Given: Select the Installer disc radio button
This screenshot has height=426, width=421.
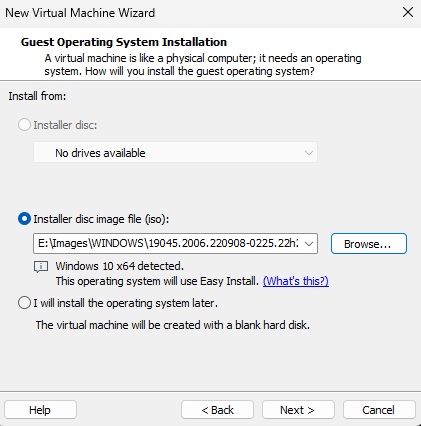Looking at the screenshot, I should click(24, 125).
